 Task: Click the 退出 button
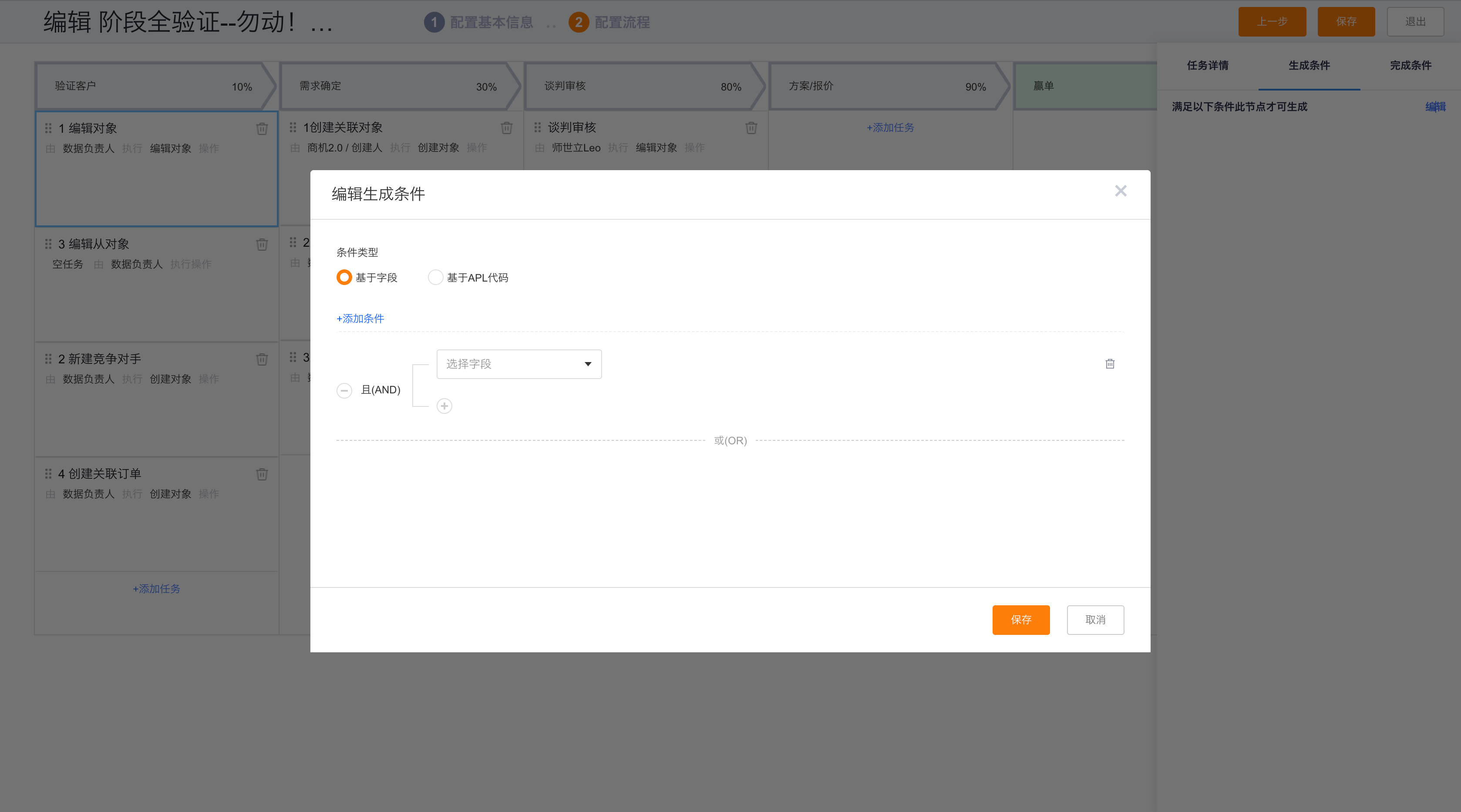1415,22
